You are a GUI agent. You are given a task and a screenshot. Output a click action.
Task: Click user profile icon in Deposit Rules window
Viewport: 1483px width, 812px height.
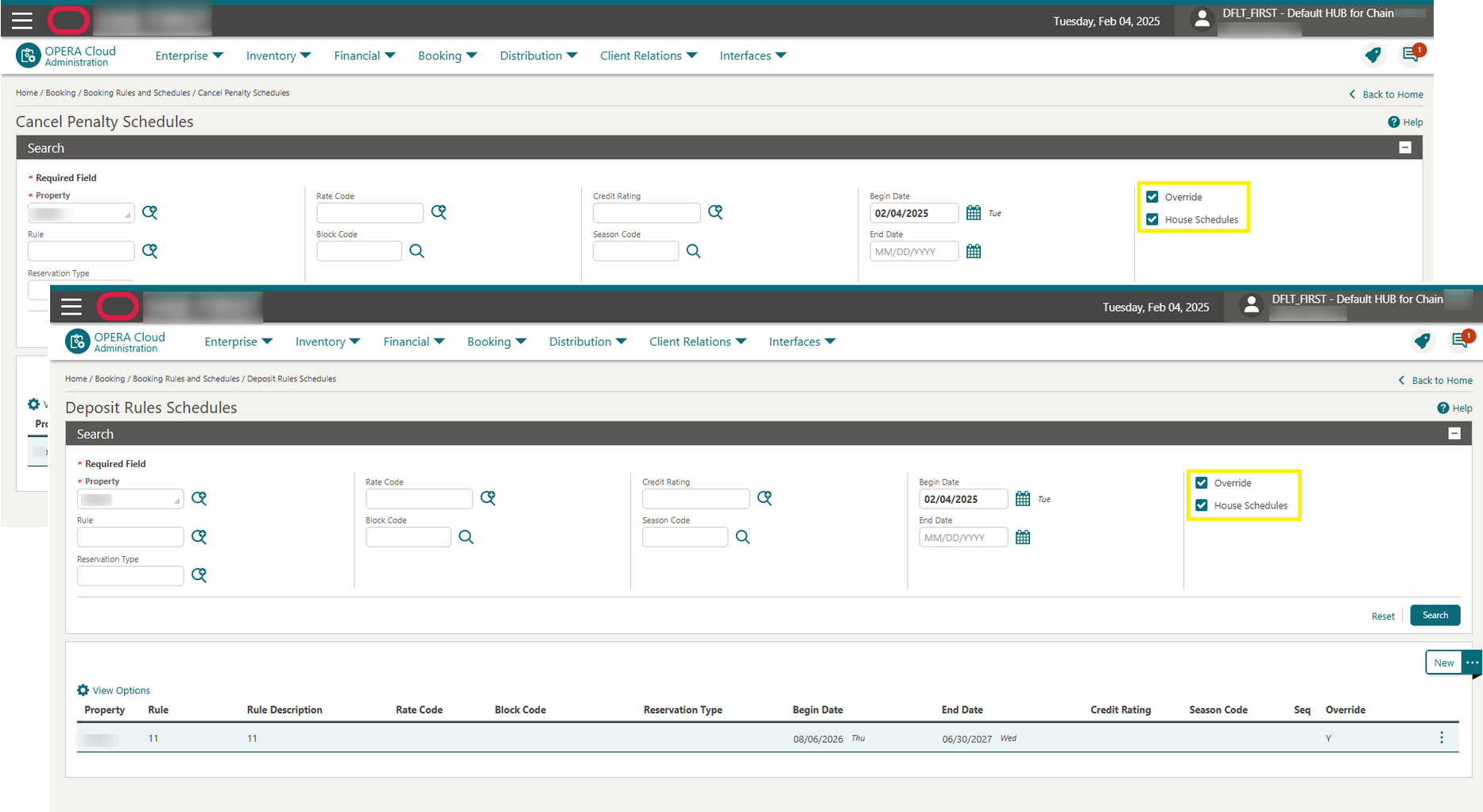(x=1251, y=305)
